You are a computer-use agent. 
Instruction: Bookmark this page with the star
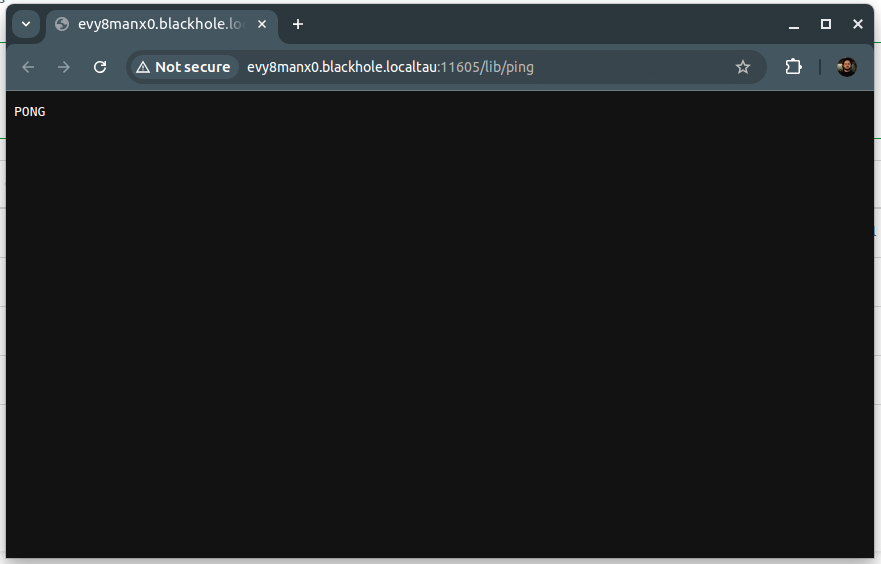tap(743, 67)
